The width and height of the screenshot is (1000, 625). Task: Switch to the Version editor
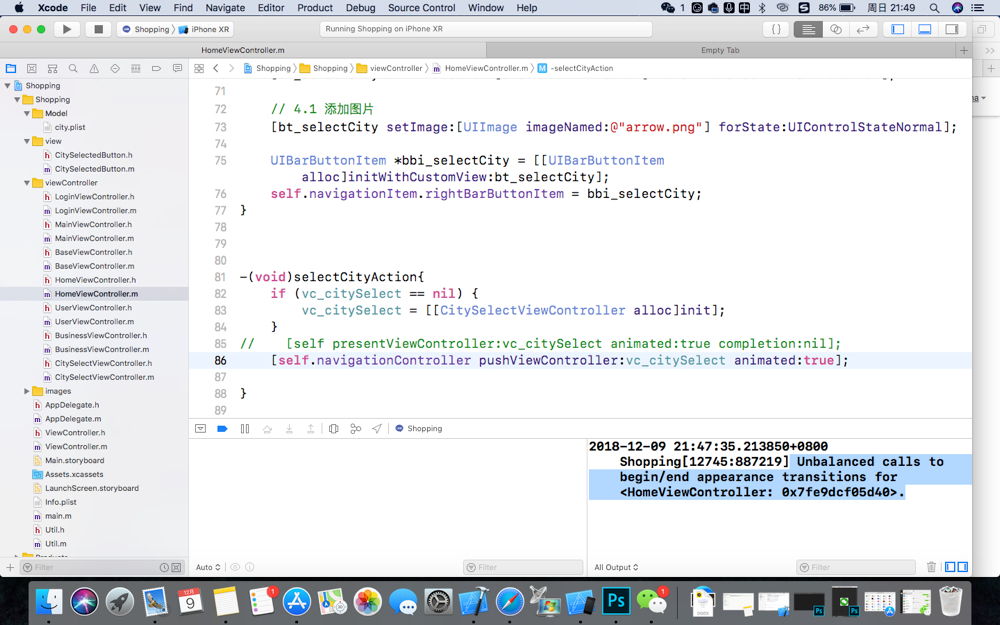click(x=863, y=29)
